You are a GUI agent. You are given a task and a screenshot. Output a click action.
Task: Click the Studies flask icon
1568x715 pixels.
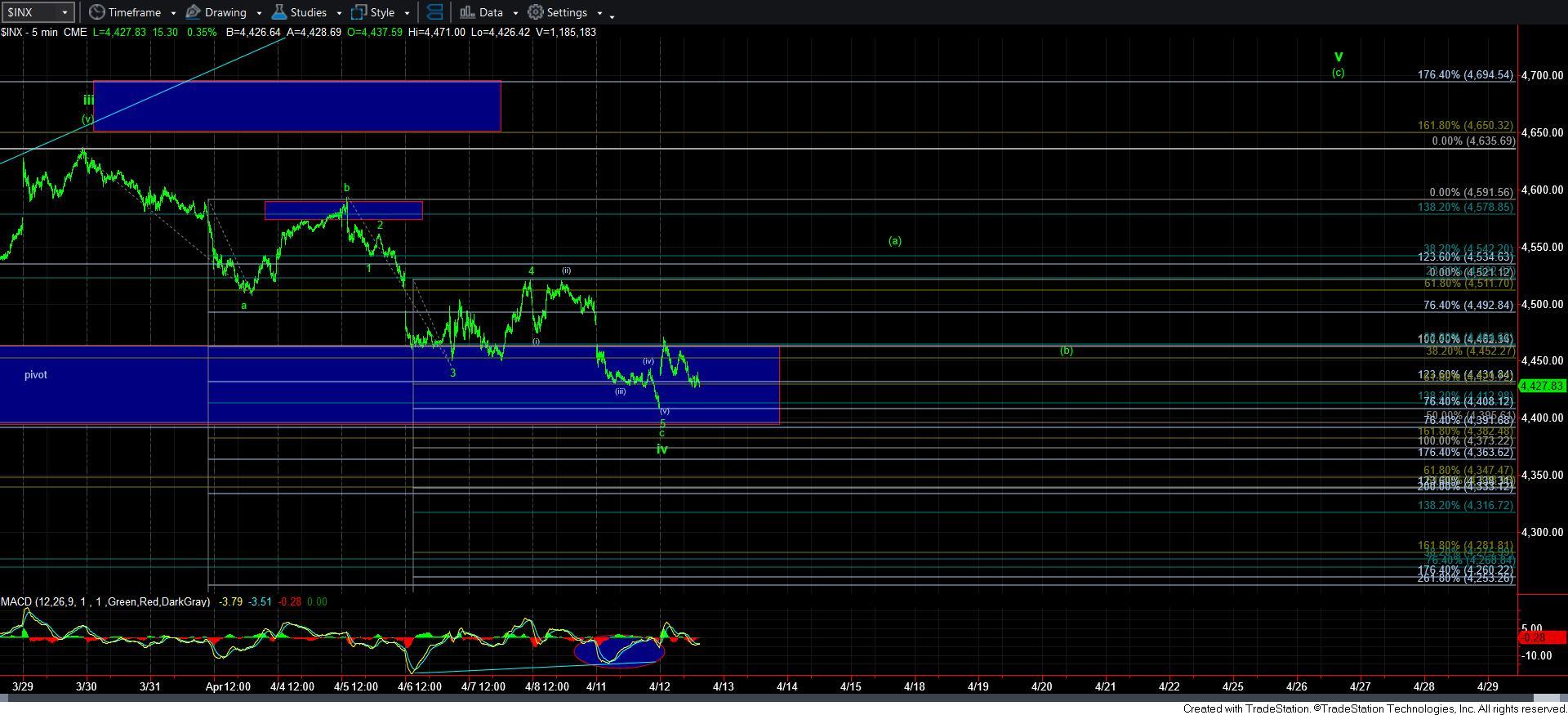click(x=279, y=12)
